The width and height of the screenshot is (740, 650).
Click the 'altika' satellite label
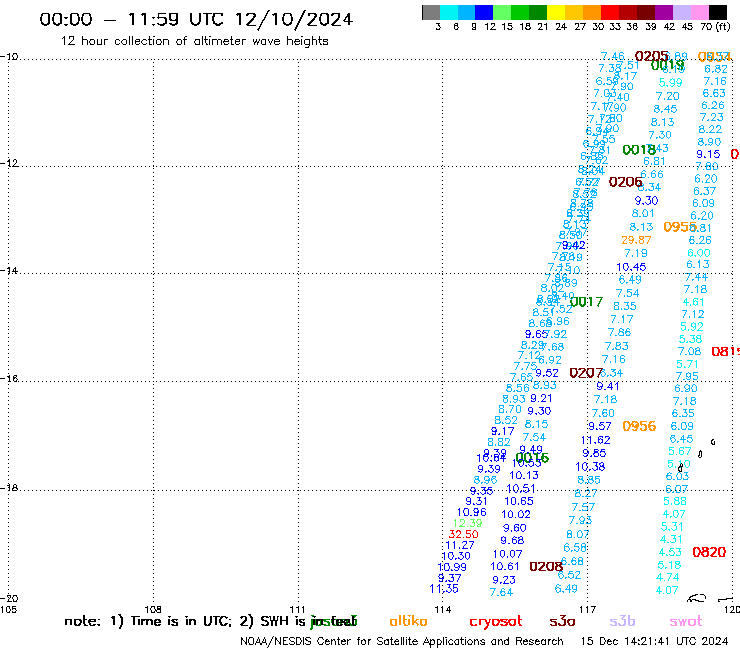[x=408, y=621]
